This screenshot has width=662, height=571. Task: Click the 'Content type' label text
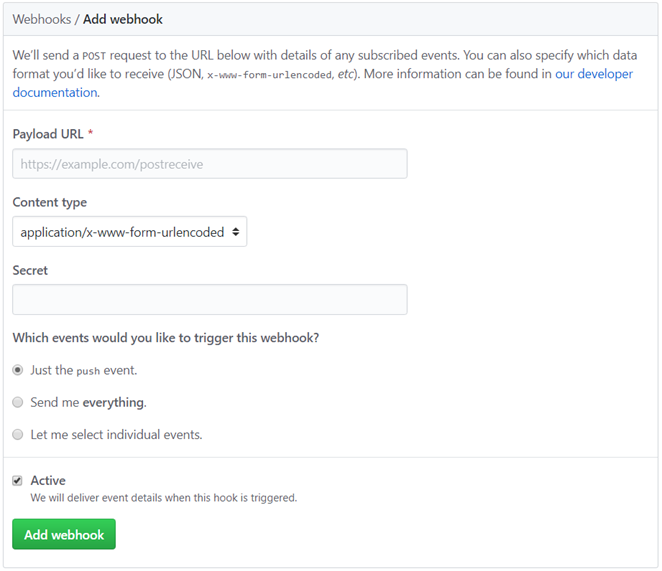[49, 202]
